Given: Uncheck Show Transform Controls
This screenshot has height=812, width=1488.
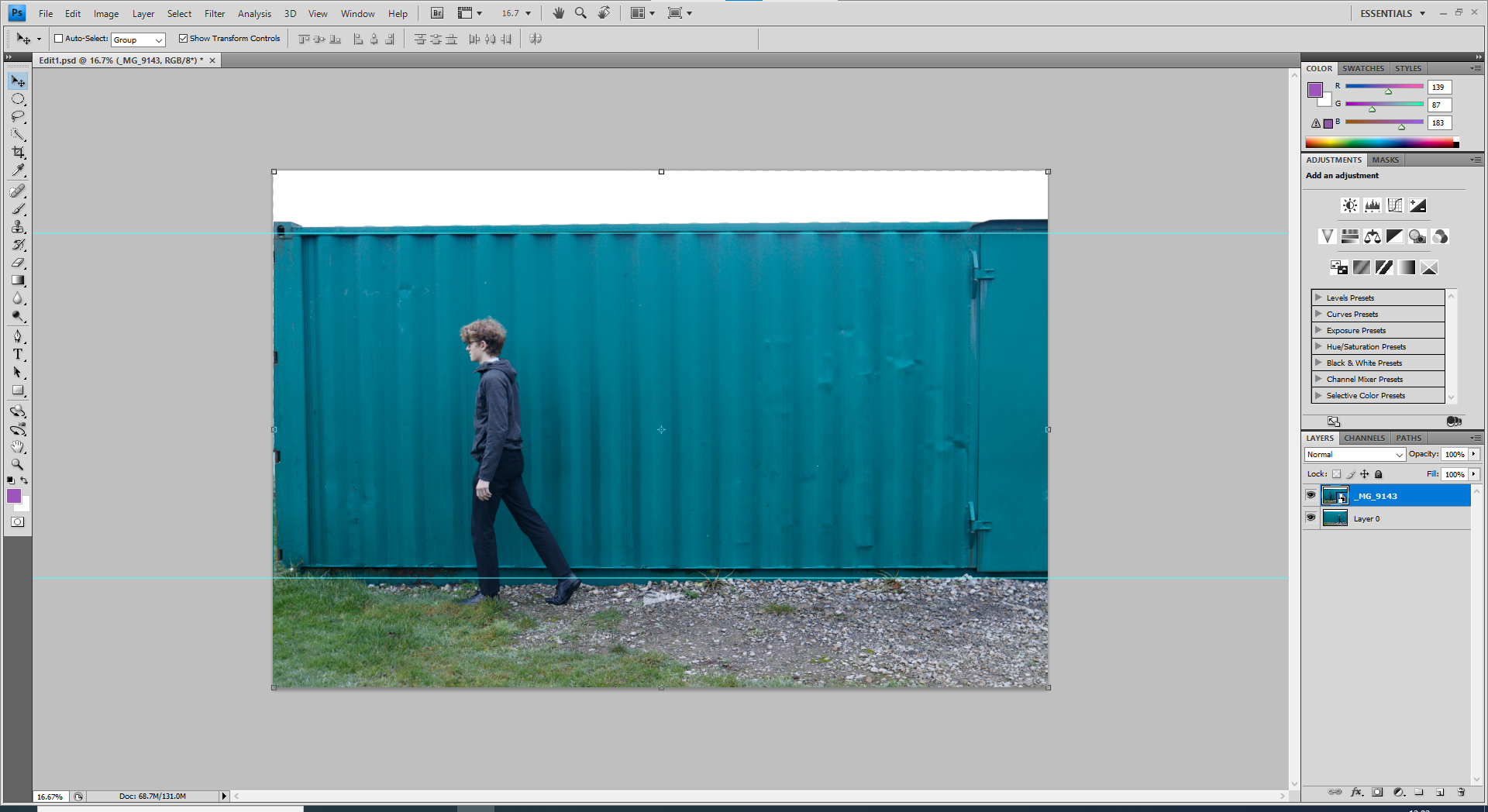Looking at the screenshot, I should pyautogui.click(x=183, y=38).
